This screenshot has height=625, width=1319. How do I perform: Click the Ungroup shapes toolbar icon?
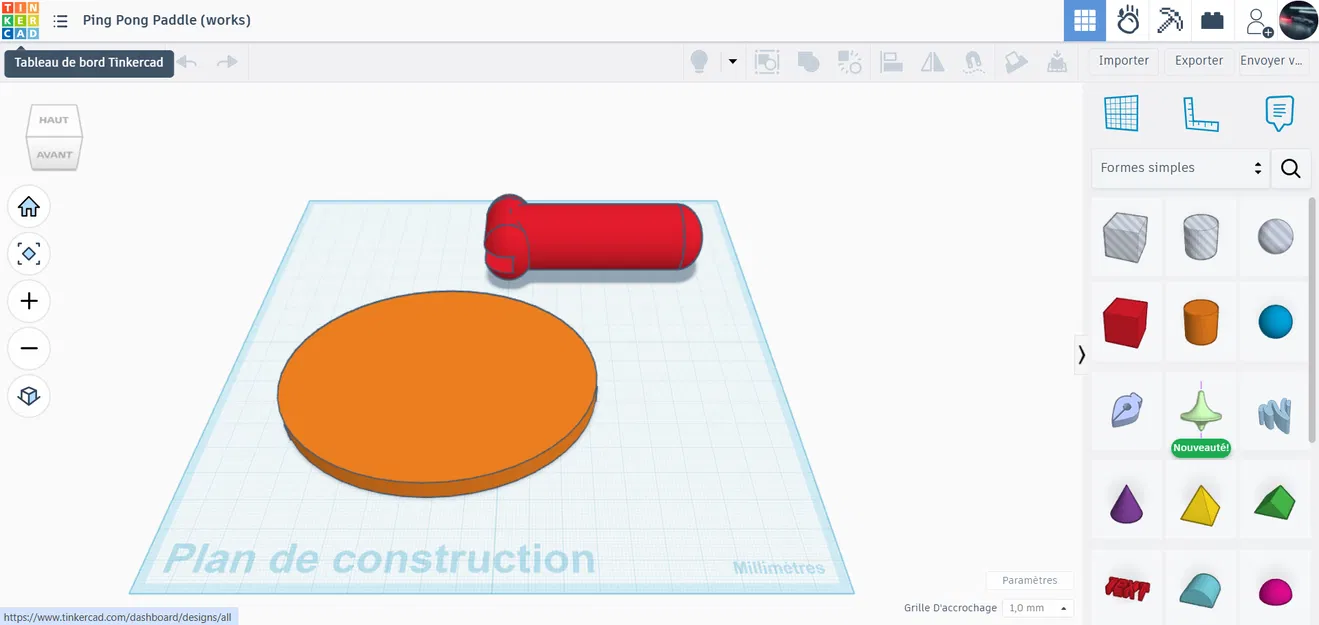click(849, 62)
